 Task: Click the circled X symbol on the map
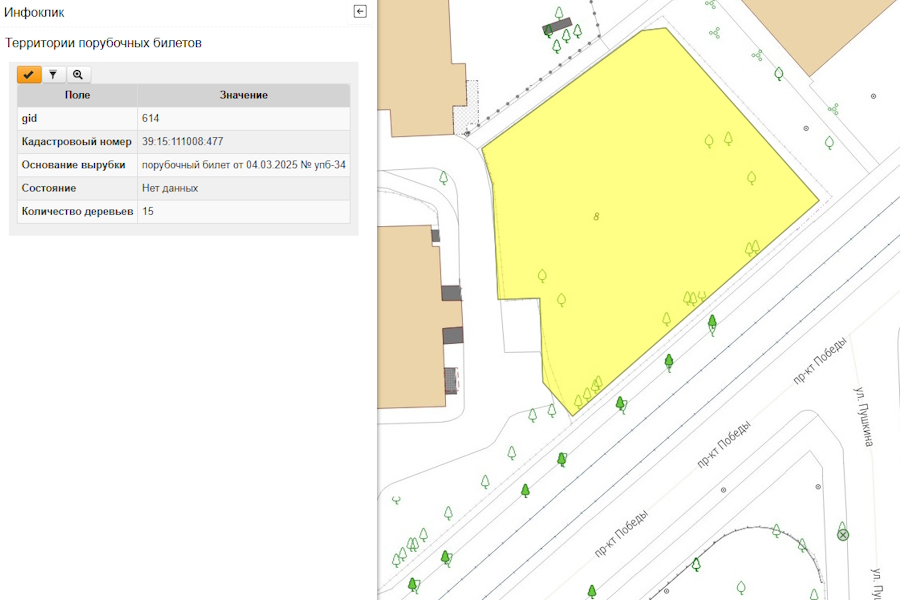pos(843,535)
